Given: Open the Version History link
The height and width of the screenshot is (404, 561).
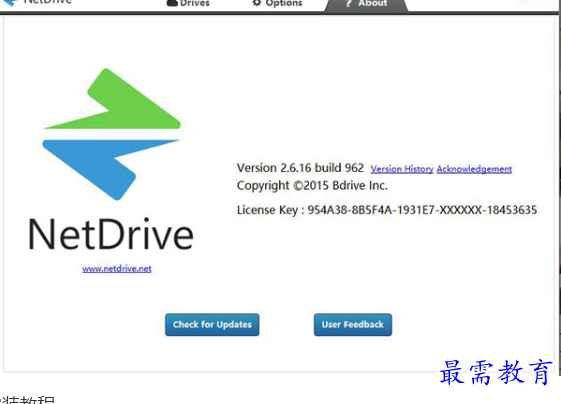Looking at the screenshot, I should pos(402,169).
